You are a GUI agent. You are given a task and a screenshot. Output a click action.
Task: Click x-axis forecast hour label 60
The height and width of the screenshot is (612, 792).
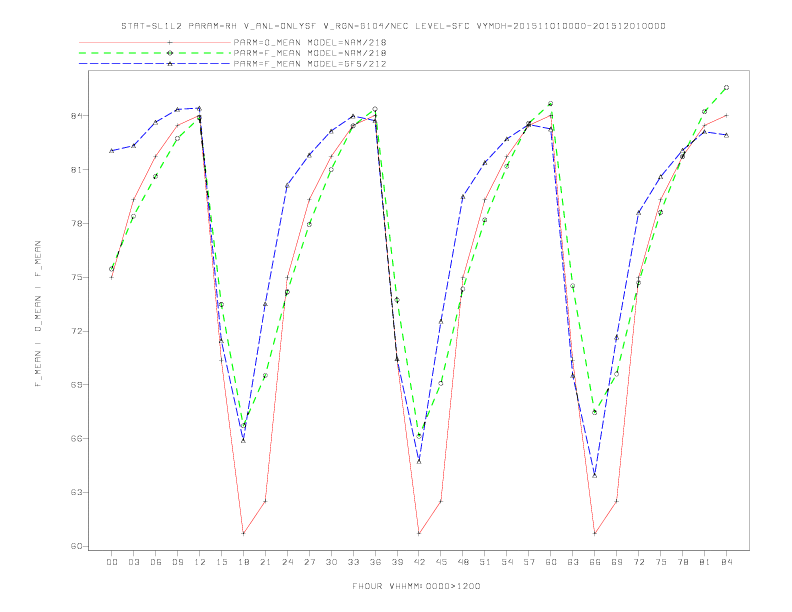551,562
